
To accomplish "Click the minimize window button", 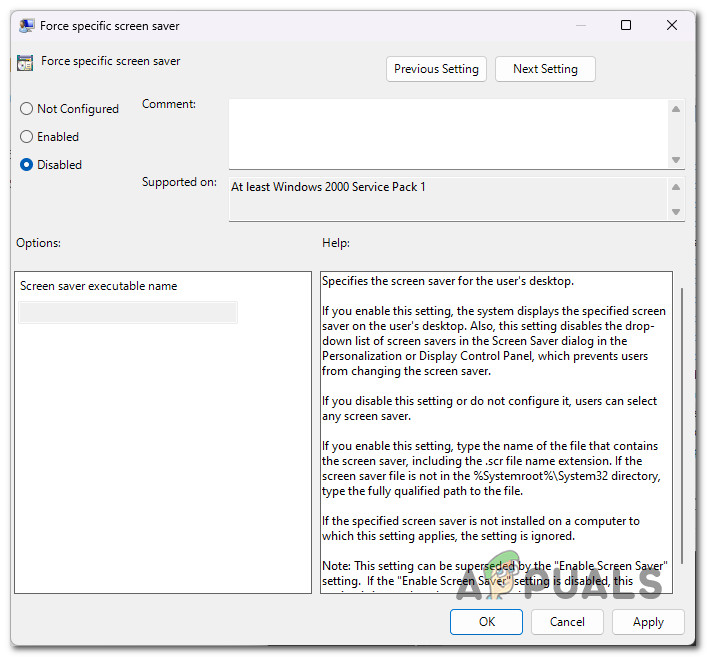I will 581,25.
